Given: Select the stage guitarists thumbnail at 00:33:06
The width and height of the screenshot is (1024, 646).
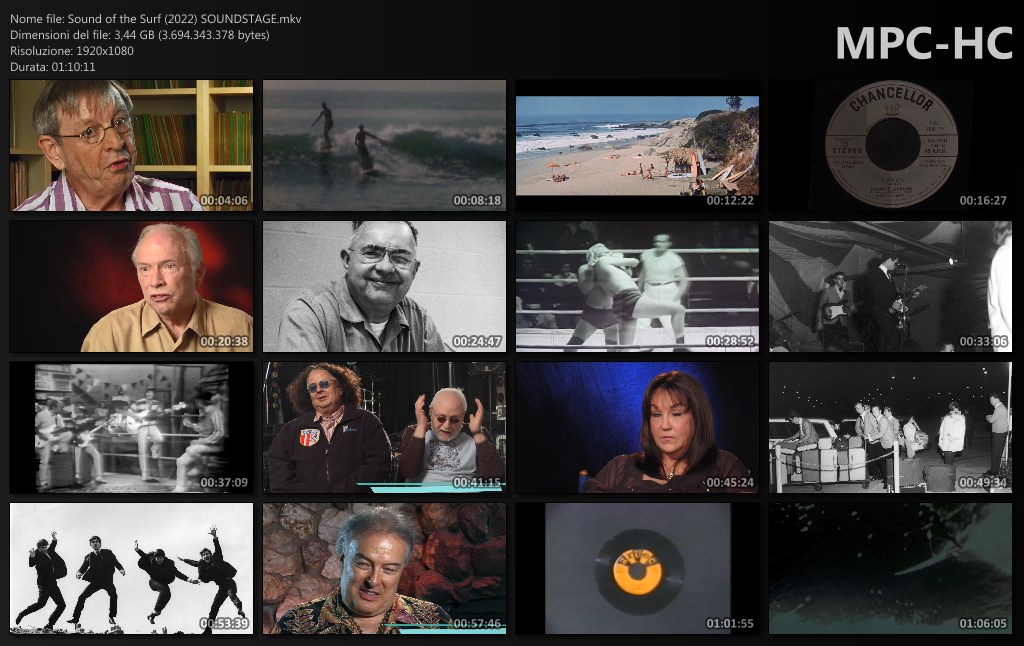Looking at the screenshot, I should pyautogui.click(x=890, y=287).
